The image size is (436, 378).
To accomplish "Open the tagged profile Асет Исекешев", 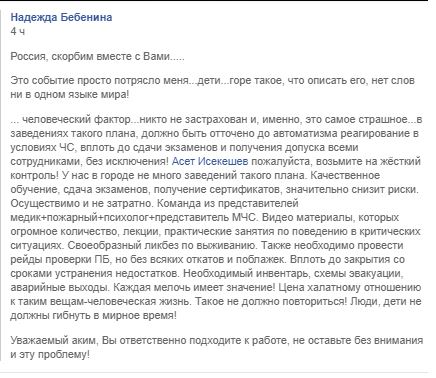I will [210, 161].
